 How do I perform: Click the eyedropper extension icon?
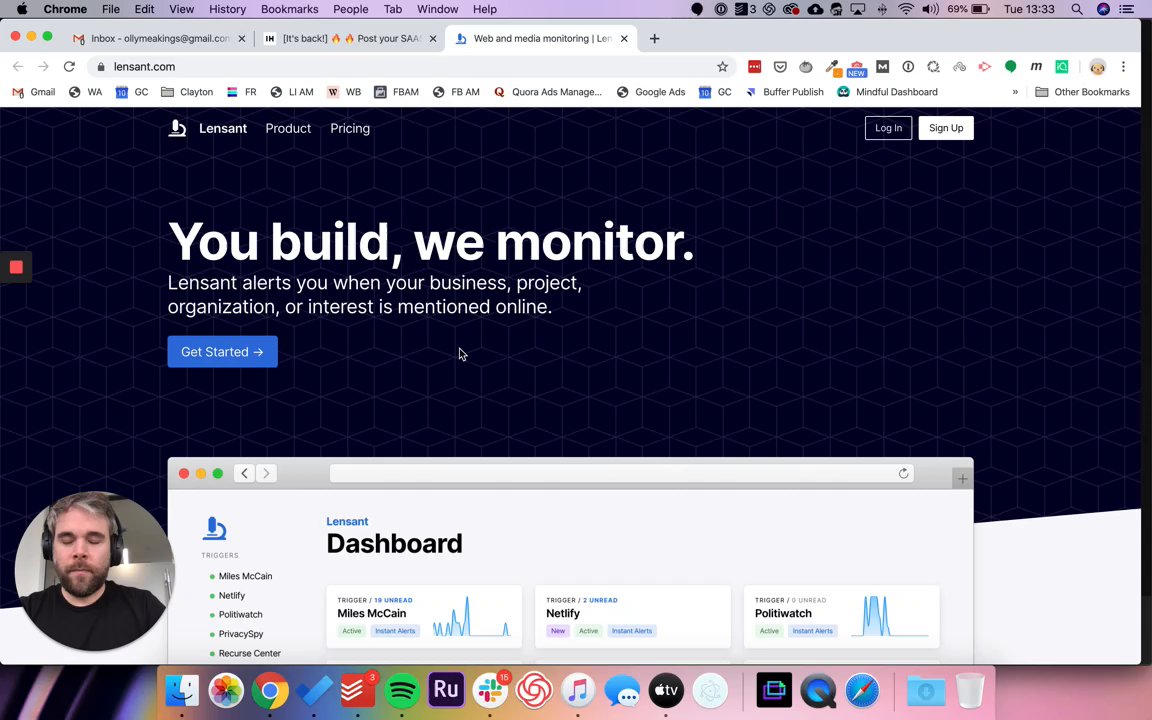point(832,67)
